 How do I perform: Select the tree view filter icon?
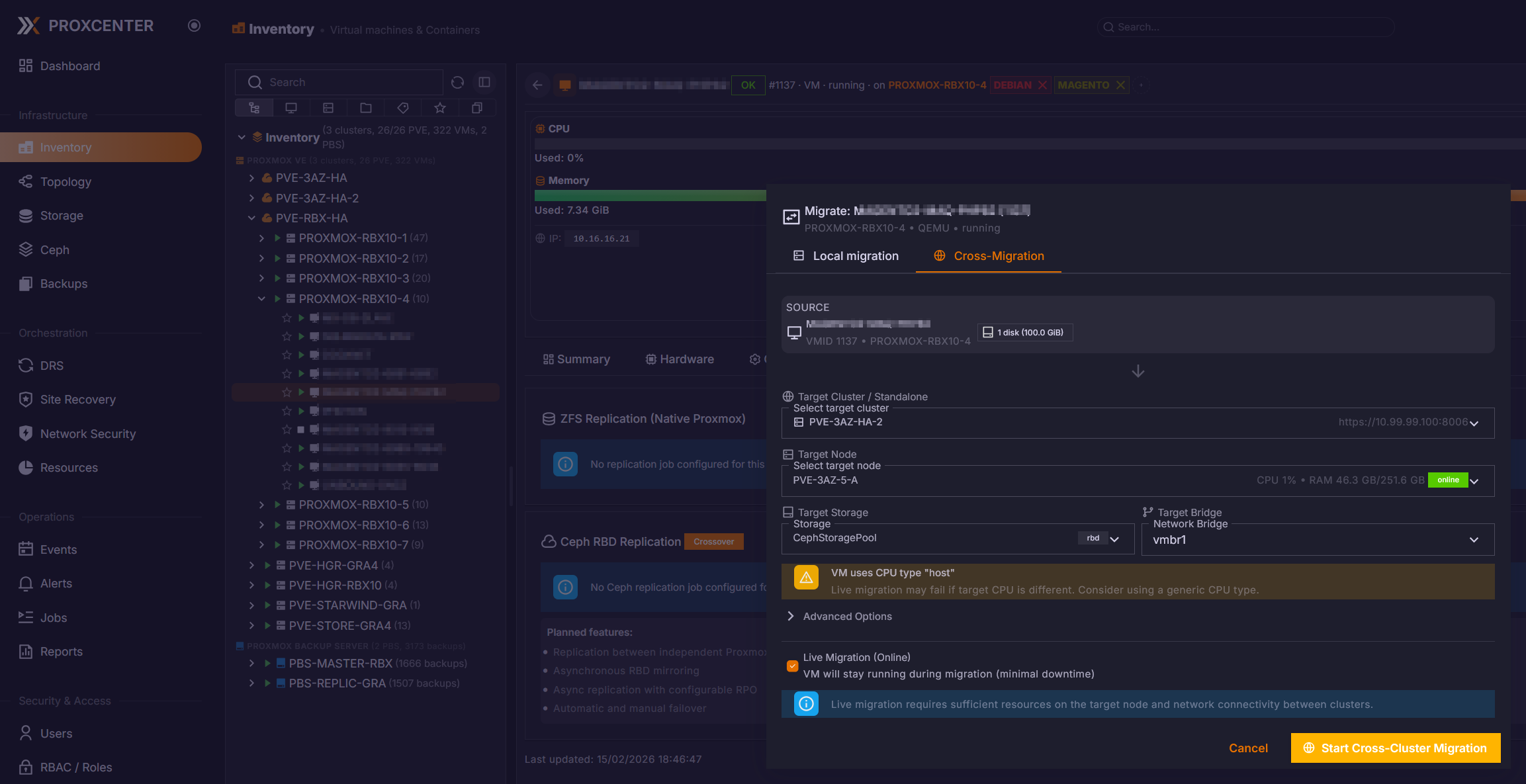coord(254,108)
